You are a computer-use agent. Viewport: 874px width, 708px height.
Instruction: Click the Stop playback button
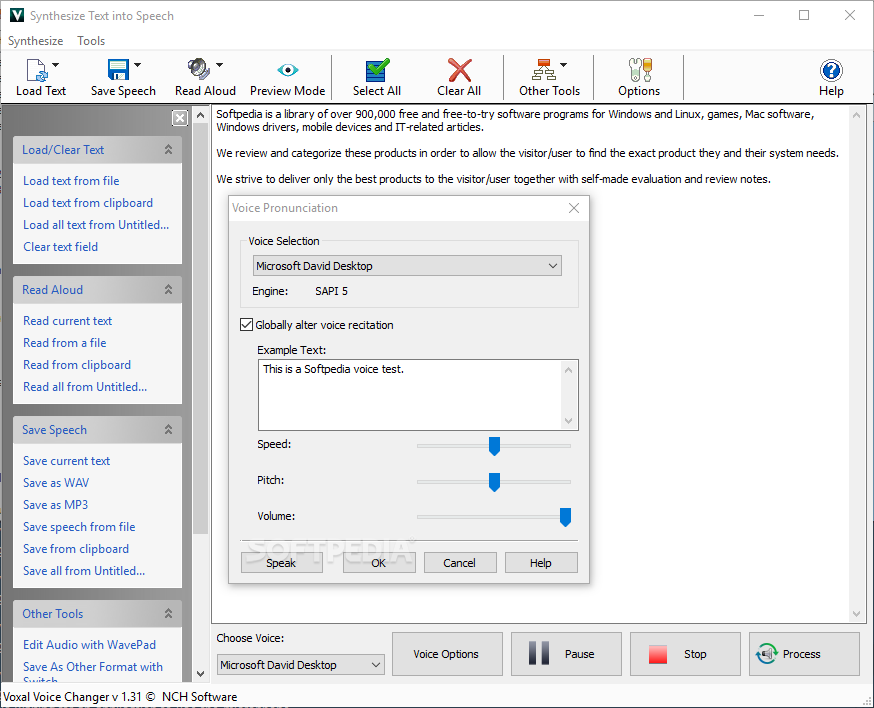pyautogui.click(x=685, y=654)
